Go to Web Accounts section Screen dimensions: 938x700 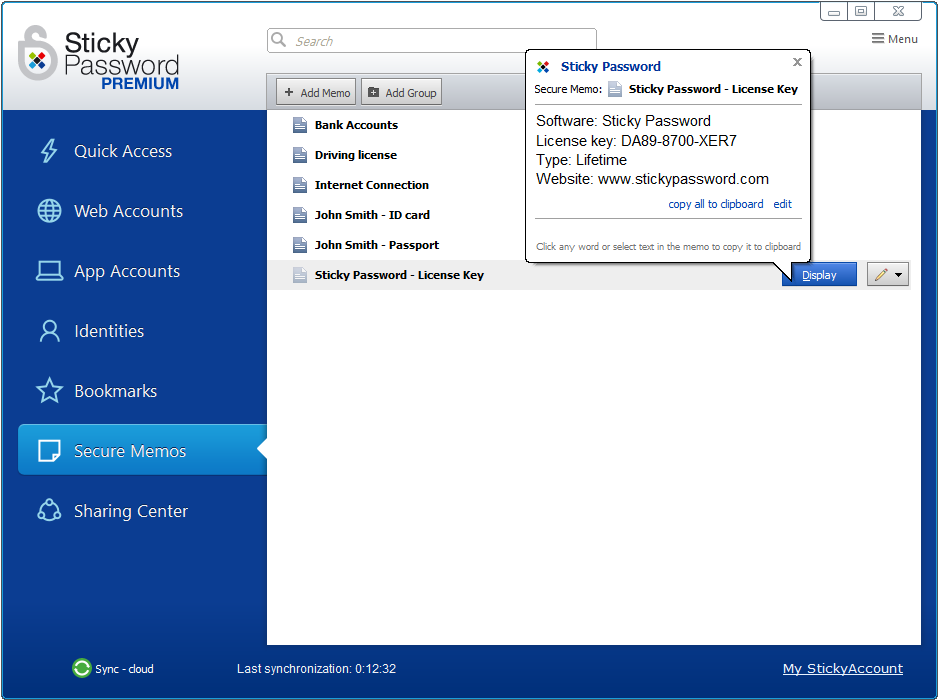click(128, 211)
